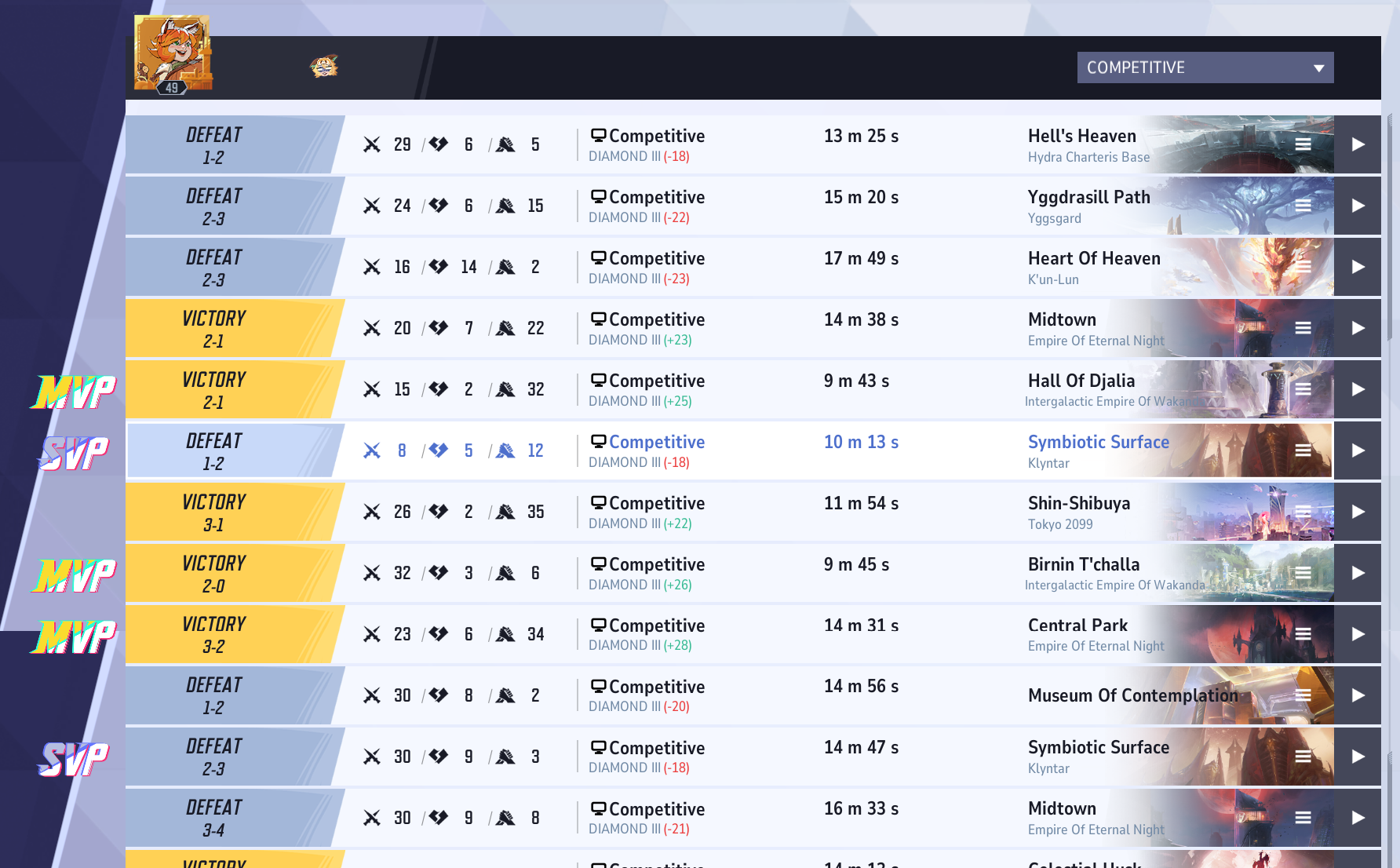The width and height of the screenshot is (1400, 868).
Task: Click the rank change "DIAMOND III (+26)"
Action: coord(640,585)
